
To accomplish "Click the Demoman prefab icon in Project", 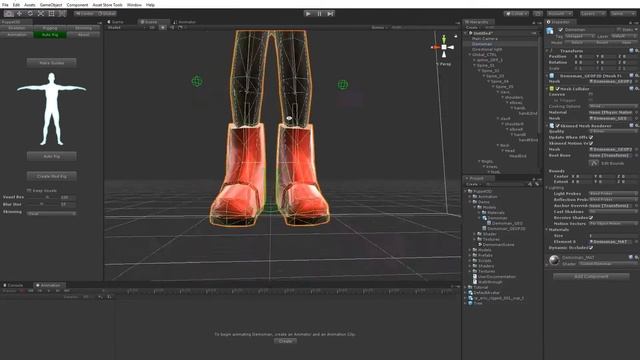I will click(484, 218).
